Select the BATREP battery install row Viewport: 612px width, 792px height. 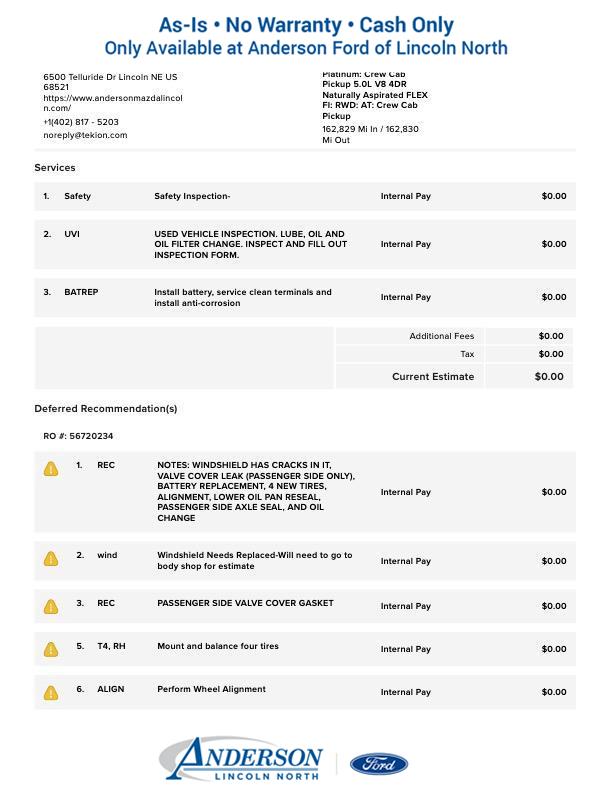click(305, 297)
